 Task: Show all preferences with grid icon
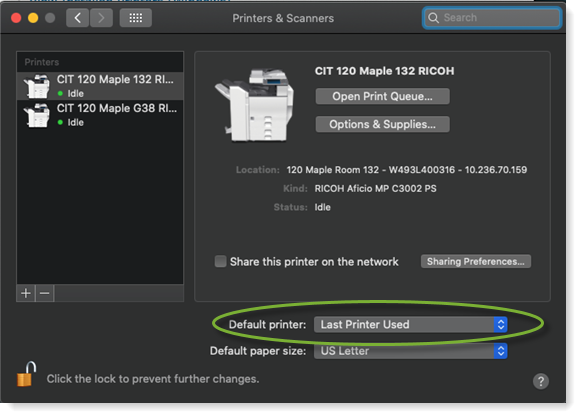tap(136, 18)
